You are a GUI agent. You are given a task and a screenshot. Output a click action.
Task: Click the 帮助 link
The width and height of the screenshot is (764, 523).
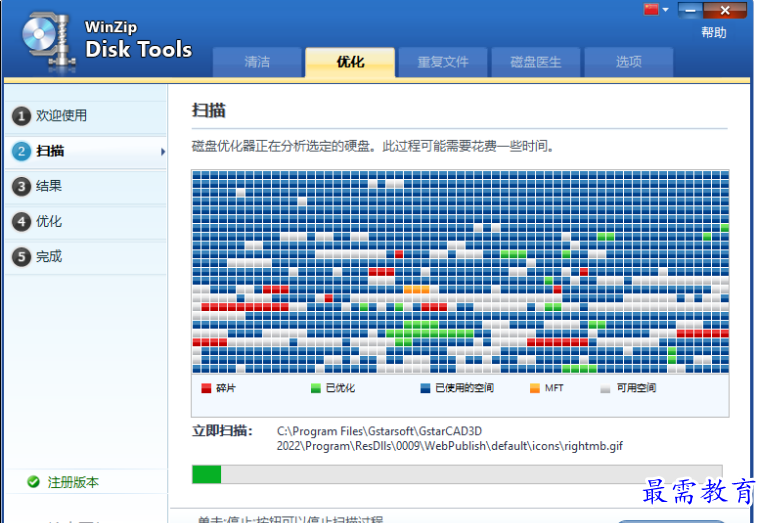713,33
